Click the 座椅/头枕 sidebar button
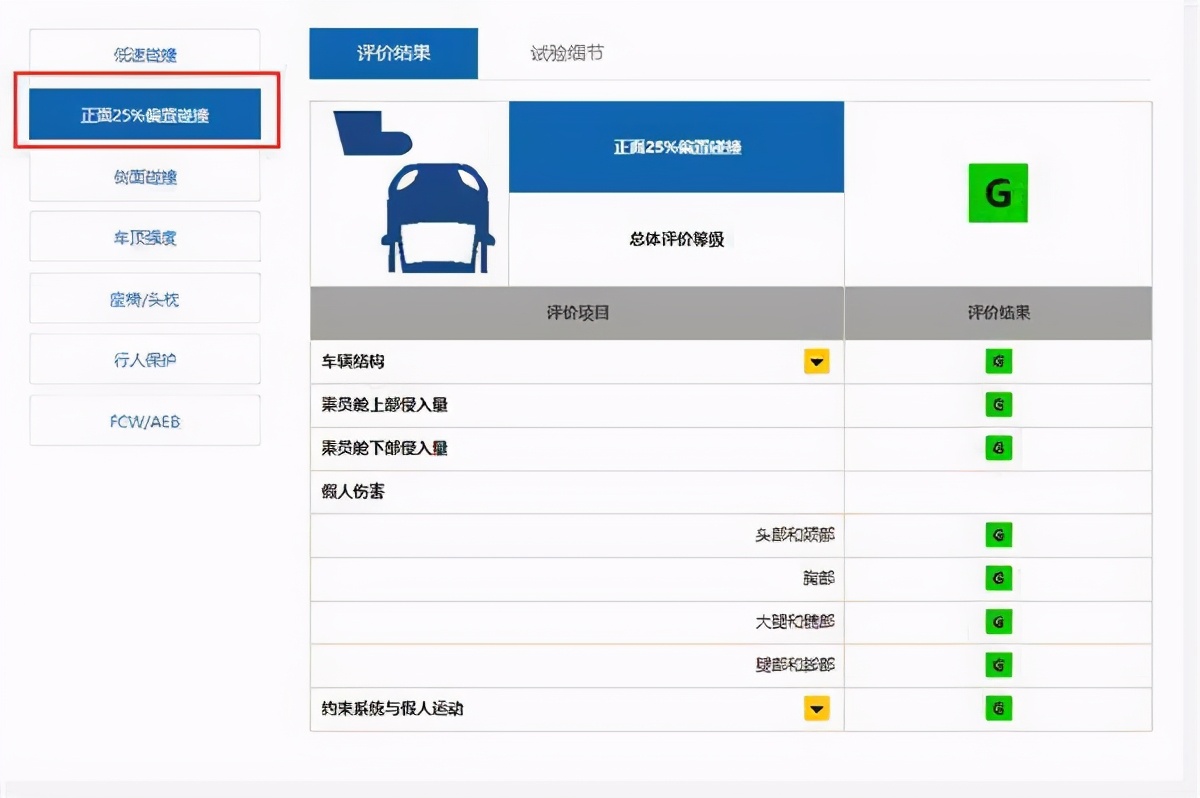 [x=144, y=297]
